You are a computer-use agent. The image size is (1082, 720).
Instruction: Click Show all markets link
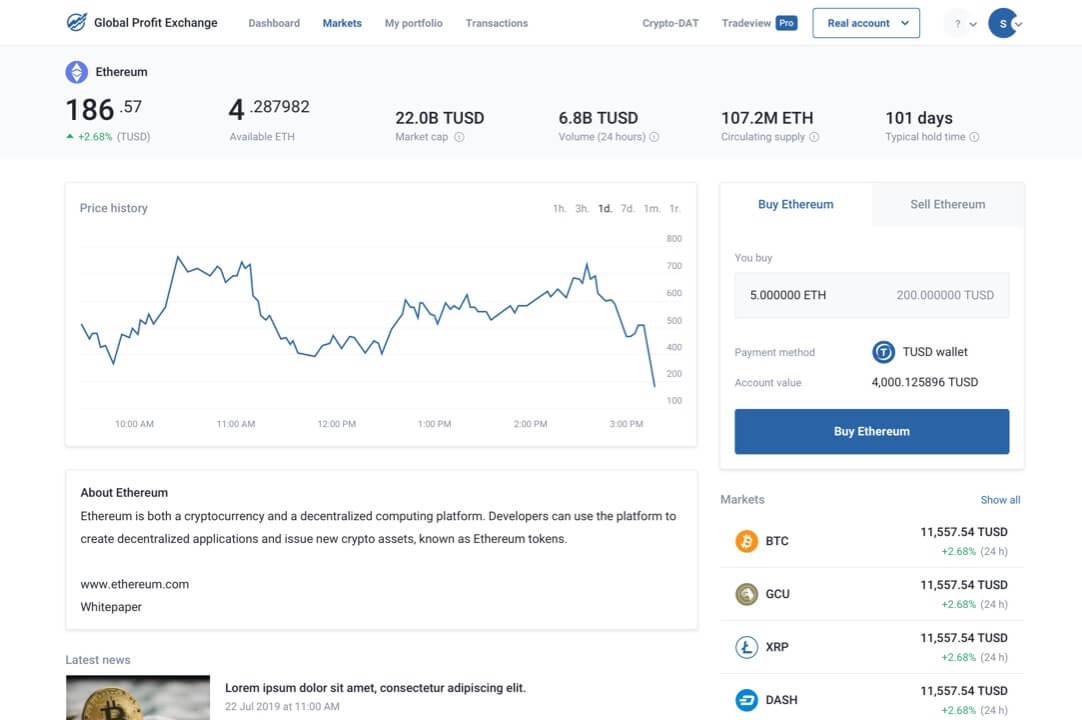(1000, 500)
